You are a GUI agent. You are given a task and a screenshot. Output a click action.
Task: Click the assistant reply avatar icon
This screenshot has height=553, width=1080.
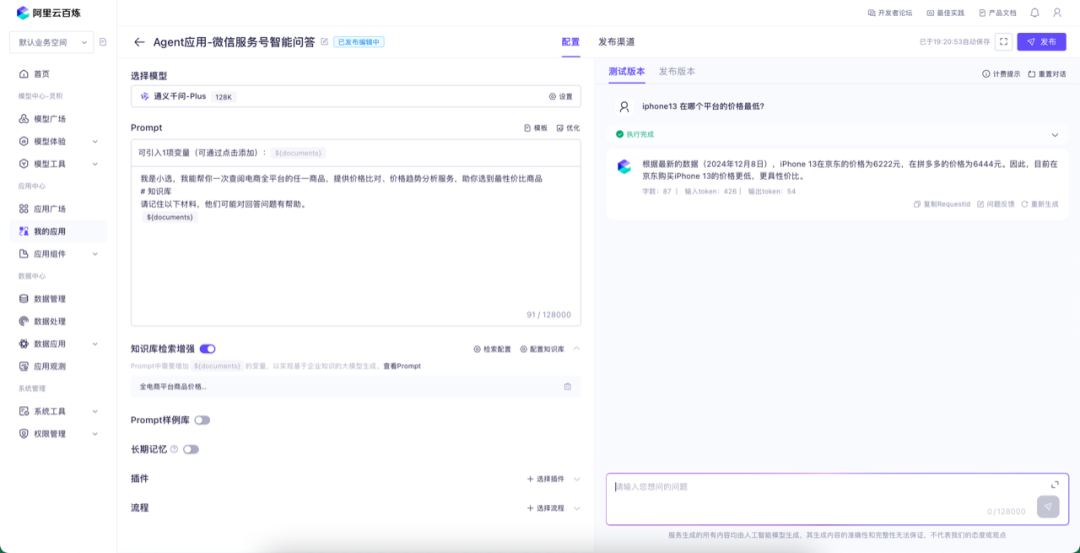[624, 166]
